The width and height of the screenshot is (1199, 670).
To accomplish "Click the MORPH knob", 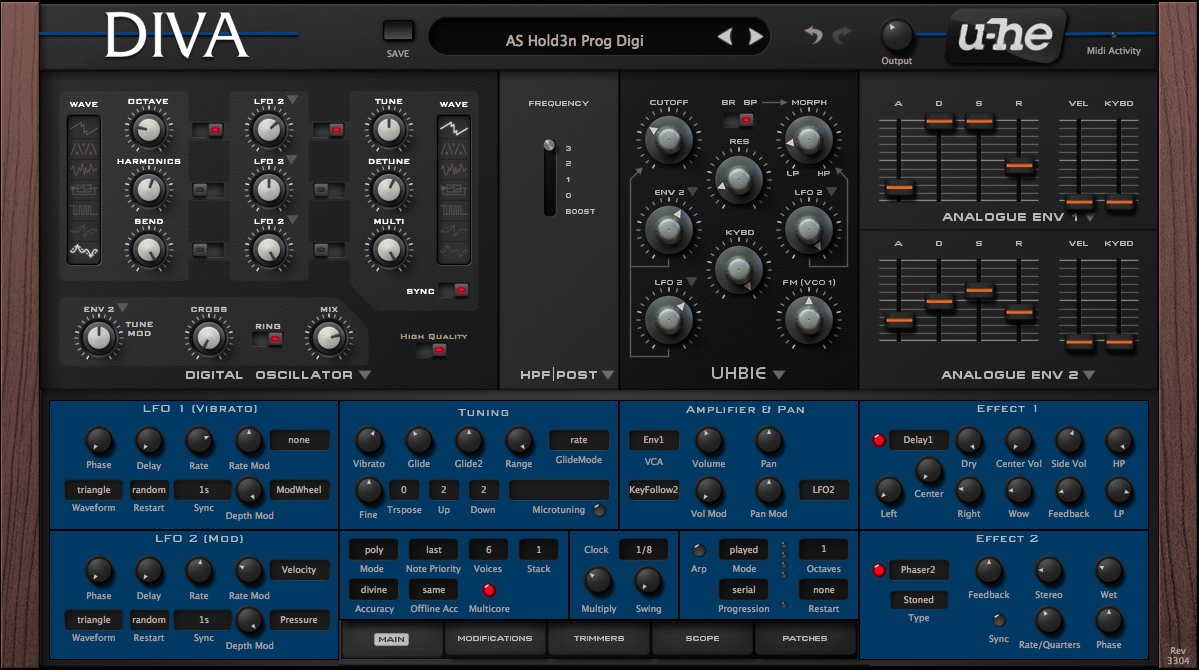I will (x=808, y=139).
